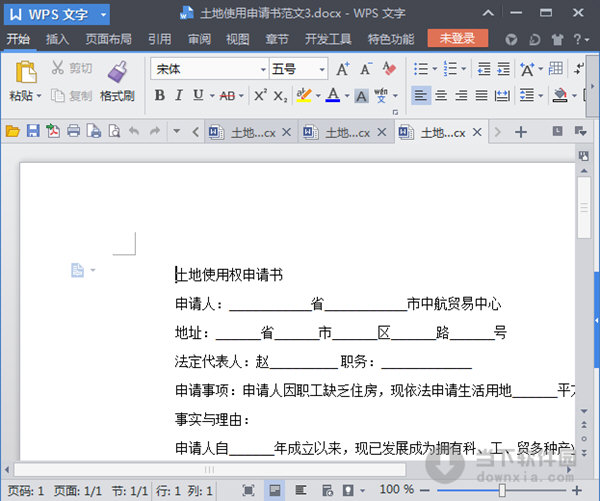Open file with folder icon

13,131
